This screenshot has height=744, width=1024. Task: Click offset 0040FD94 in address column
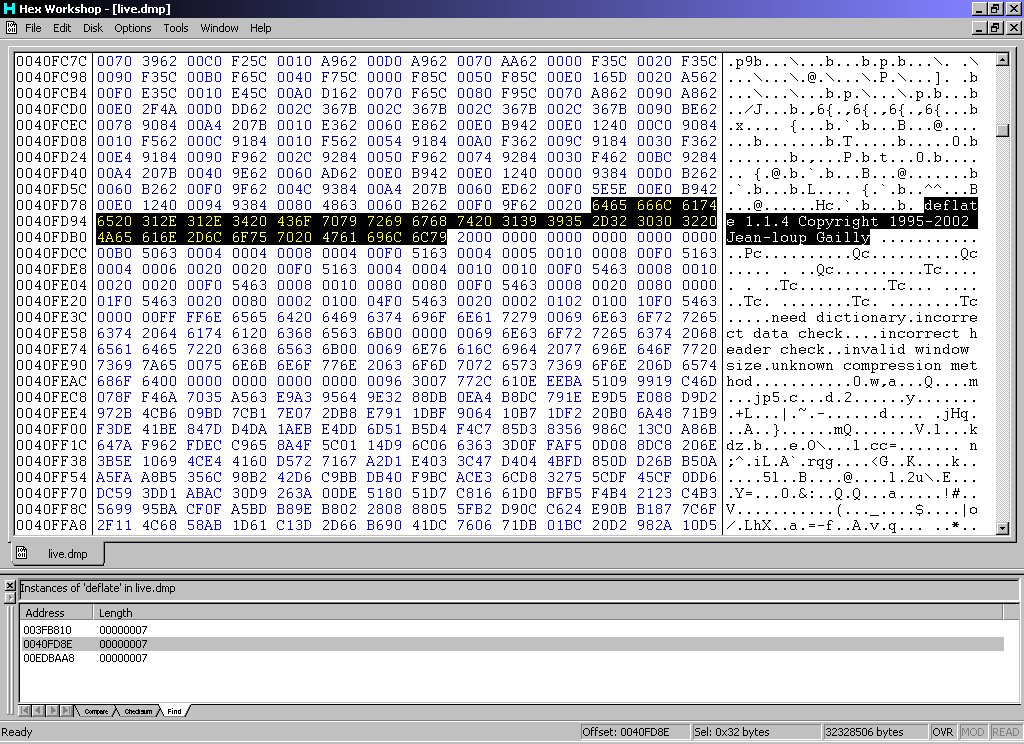tap(52, 221)
